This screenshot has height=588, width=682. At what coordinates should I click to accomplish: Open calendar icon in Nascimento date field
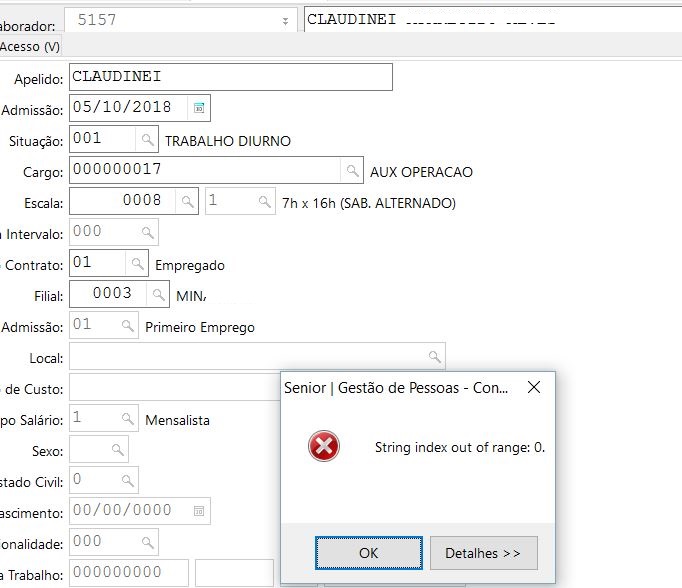pos(198,512)
